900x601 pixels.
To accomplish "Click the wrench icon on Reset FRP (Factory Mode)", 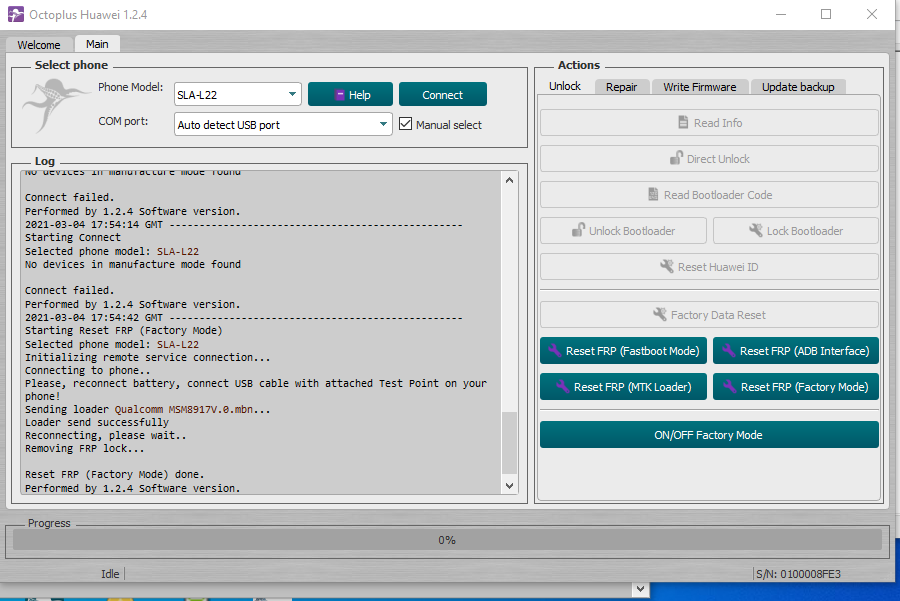I will pos(730,386).
